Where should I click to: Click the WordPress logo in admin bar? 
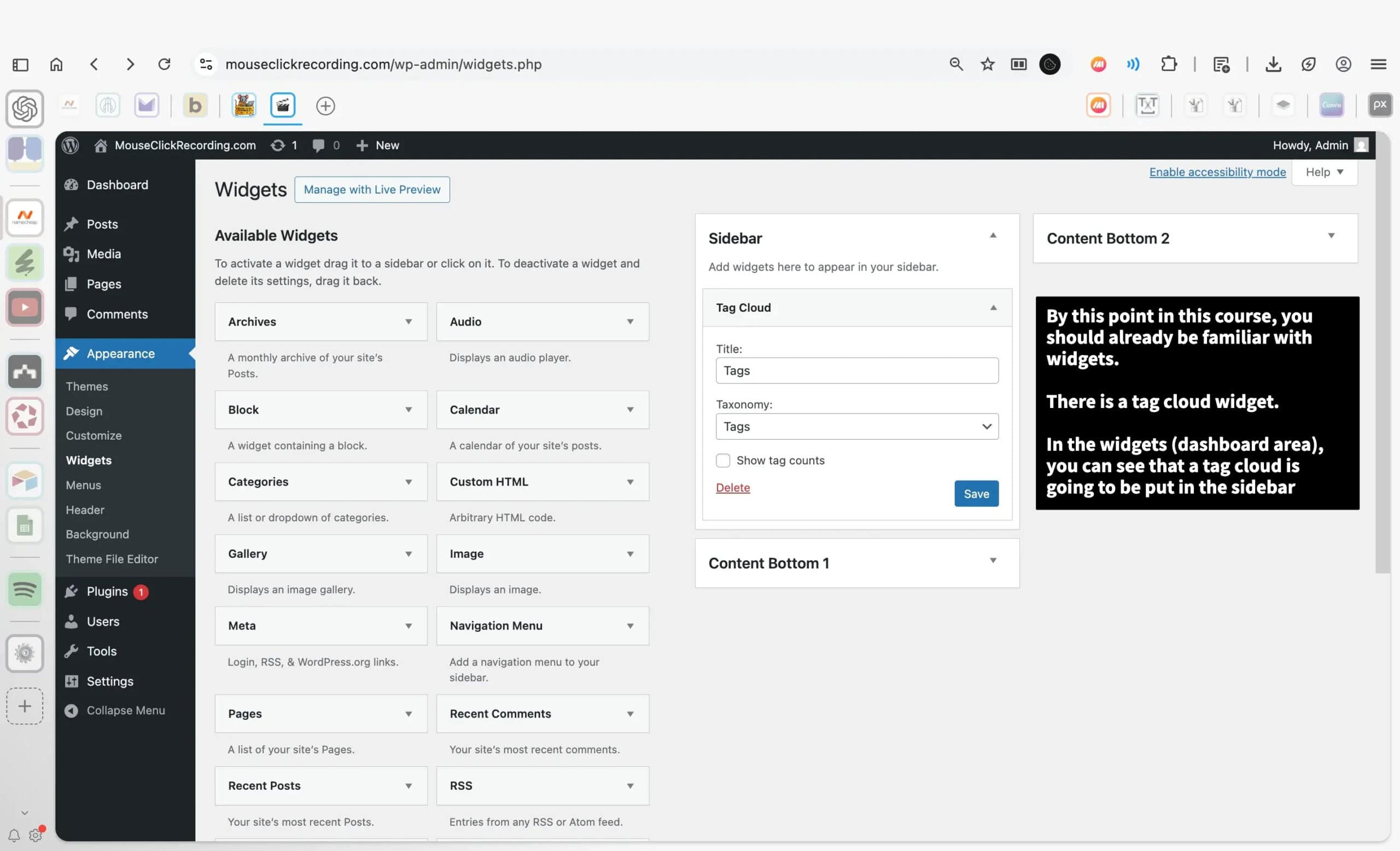71,145
